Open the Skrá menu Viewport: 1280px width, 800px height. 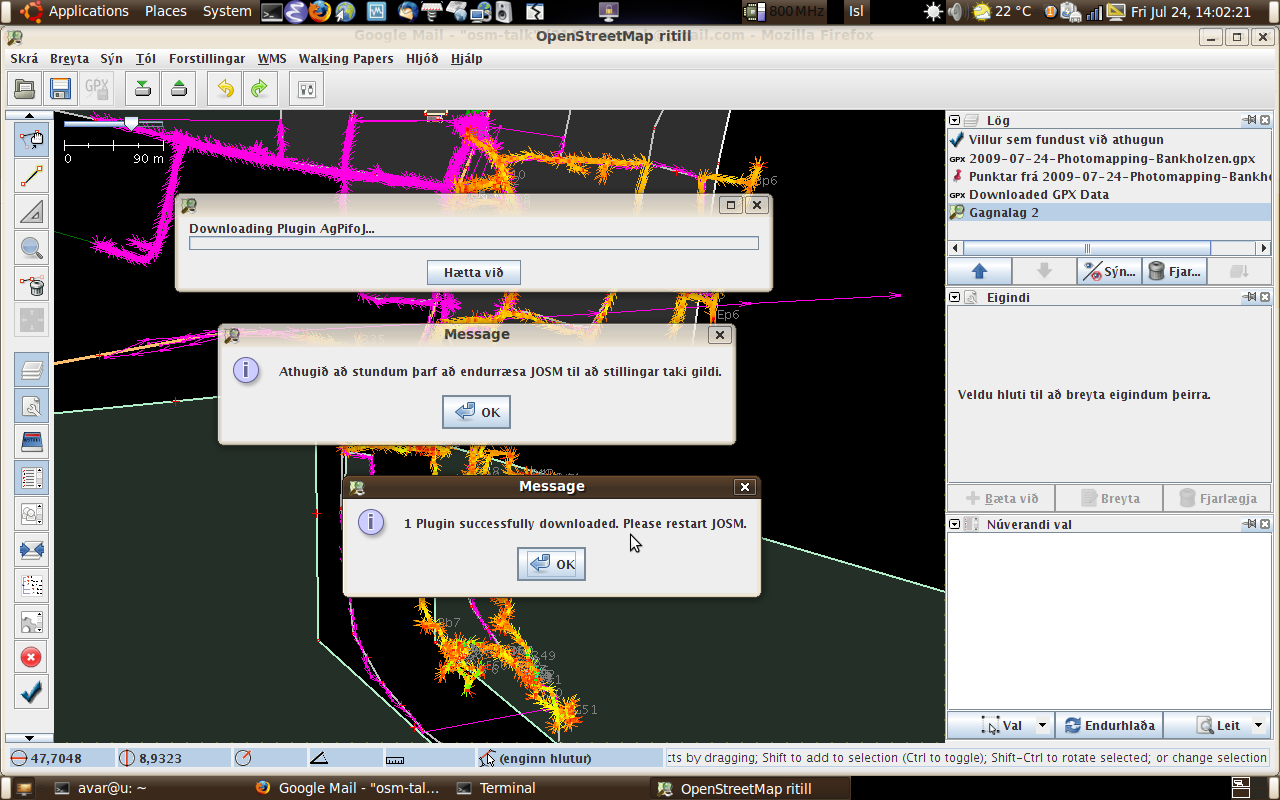pyautogui.click(x=24, y=59)
